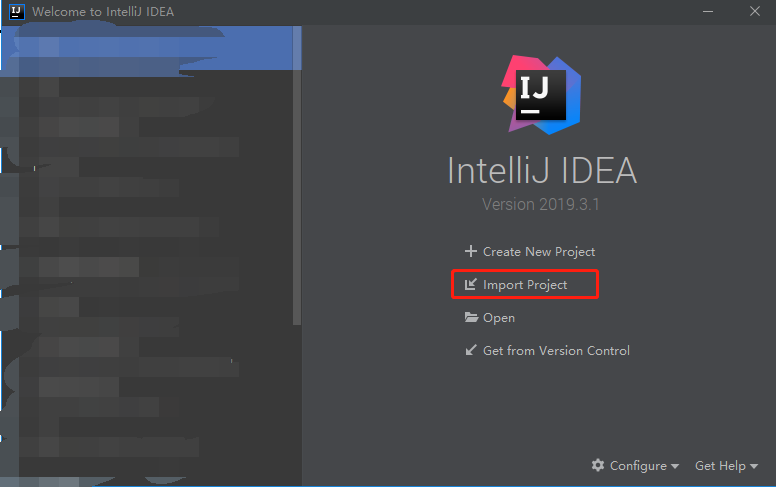Image resolution: width=776 pixels, height=487 pixels.
Task: Expand the Configure dropdown arrow
Action: (x=675, y=467)
